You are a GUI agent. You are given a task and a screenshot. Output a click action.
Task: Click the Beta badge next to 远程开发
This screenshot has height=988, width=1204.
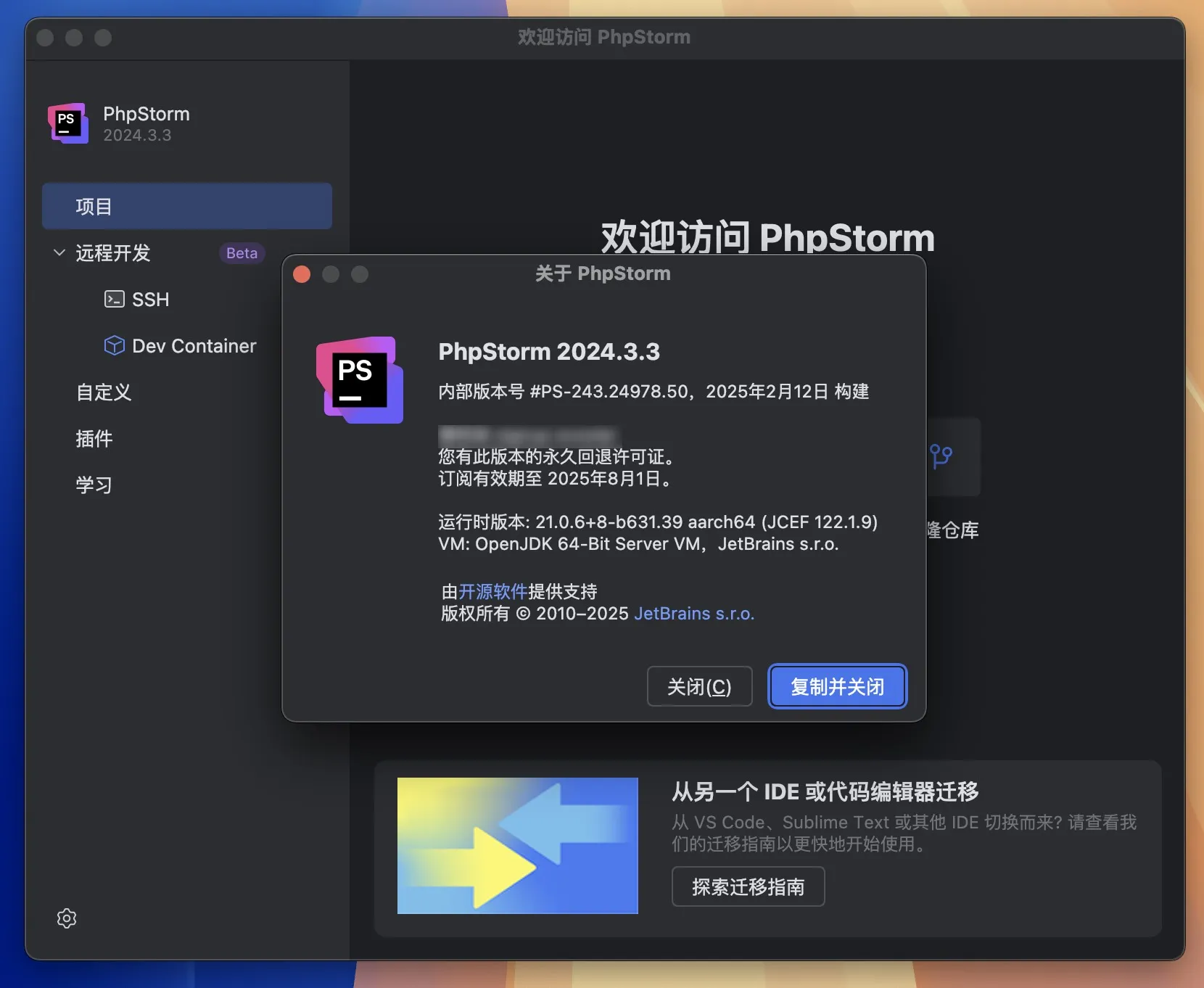tap(242, 252)
